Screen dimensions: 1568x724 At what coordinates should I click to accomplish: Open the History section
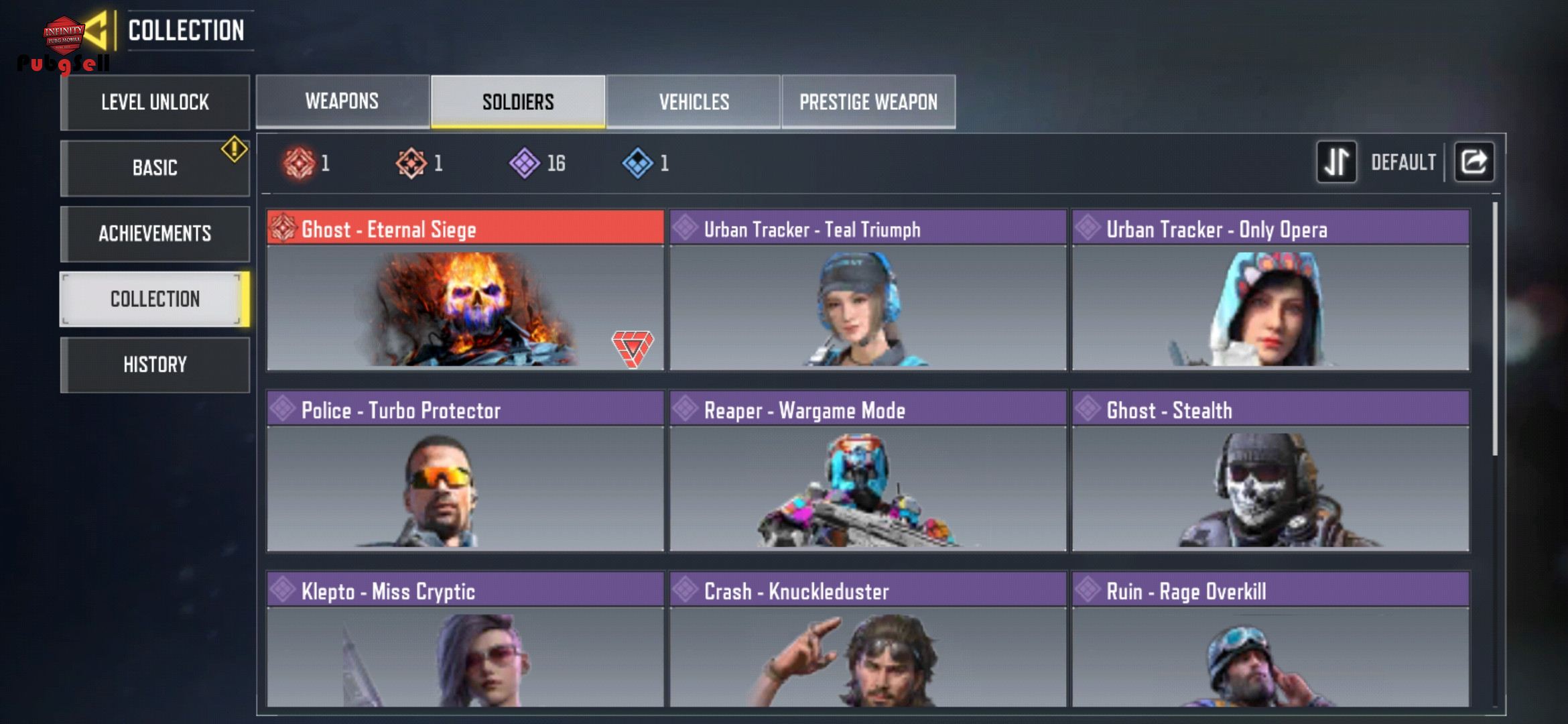click(x=155, y=365)
